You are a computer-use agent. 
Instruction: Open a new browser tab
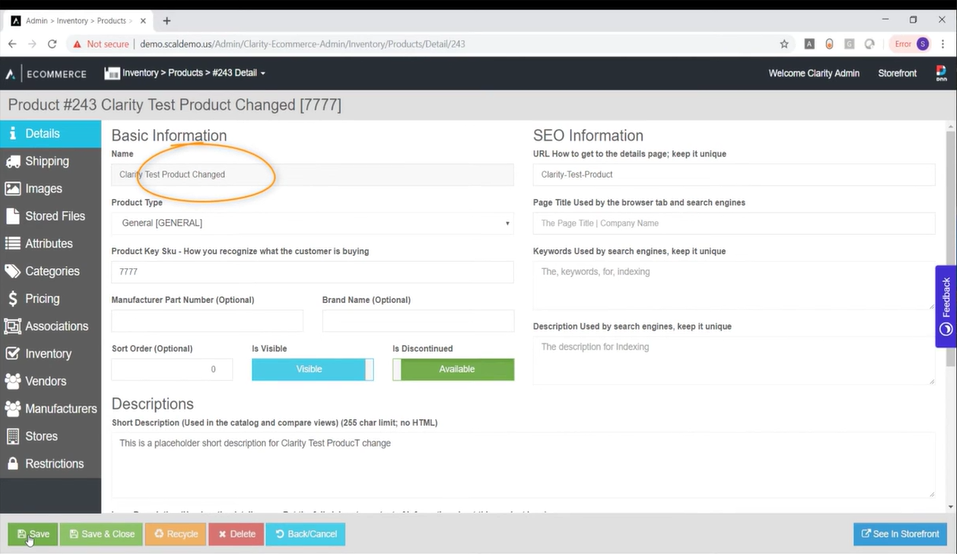pyautogui.click(x=167, y=21)
